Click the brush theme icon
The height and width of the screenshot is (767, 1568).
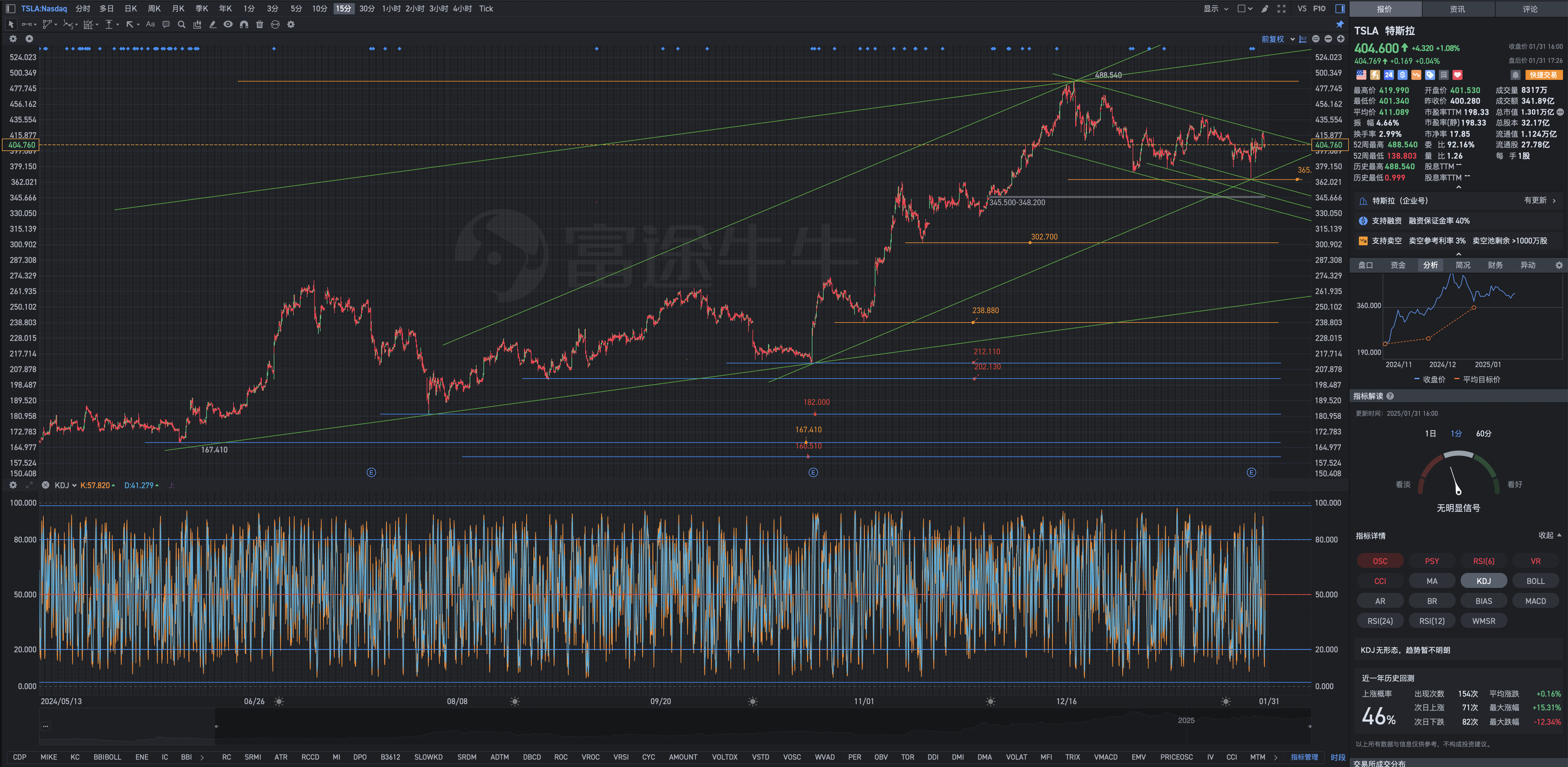(x=1265, y=8)
